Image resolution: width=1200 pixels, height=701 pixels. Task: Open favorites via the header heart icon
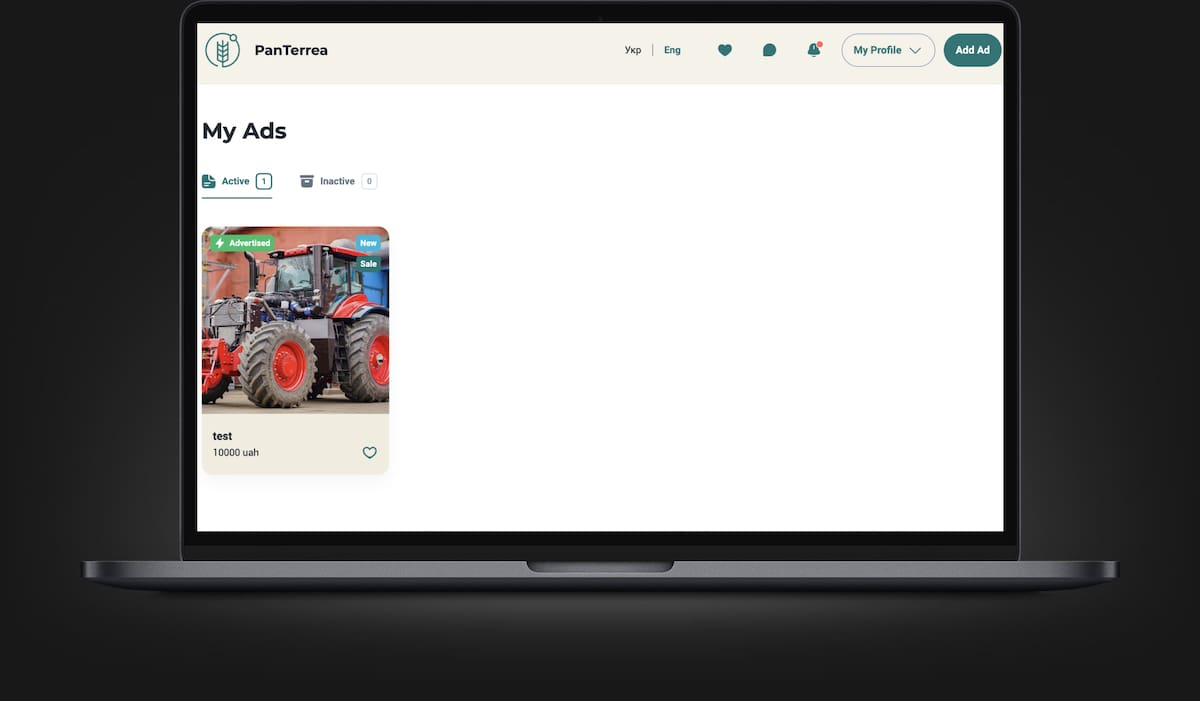(725, 50)
